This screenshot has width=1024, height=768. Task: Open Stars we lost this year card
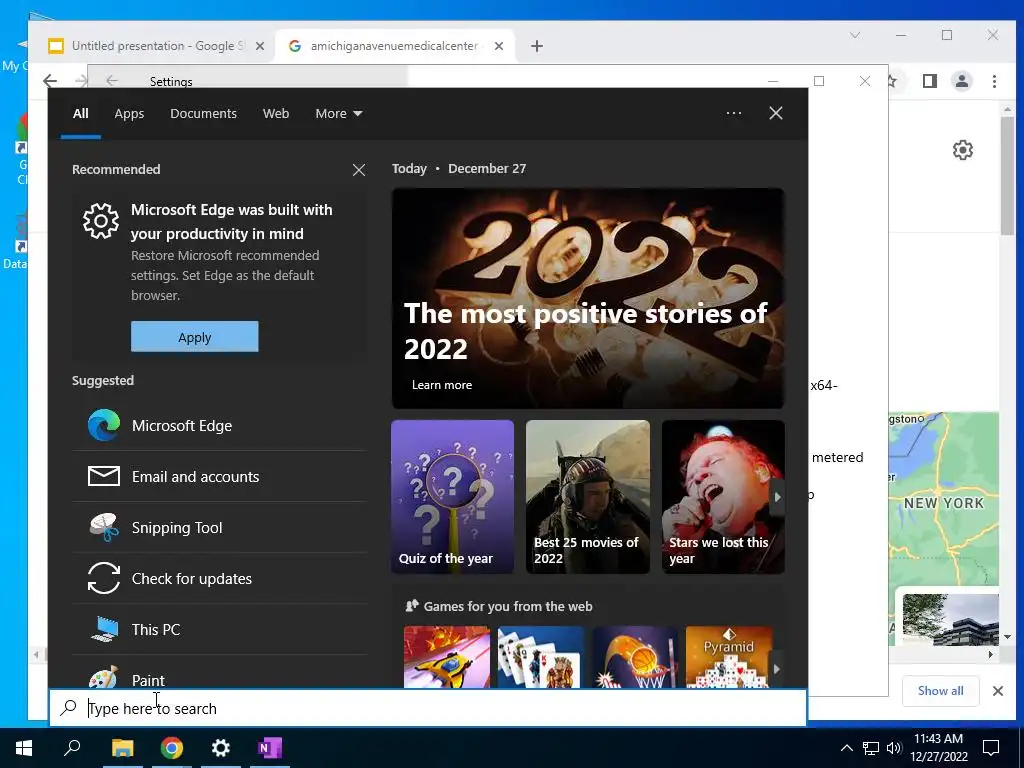pyautogui.click(x=723, y=497)
